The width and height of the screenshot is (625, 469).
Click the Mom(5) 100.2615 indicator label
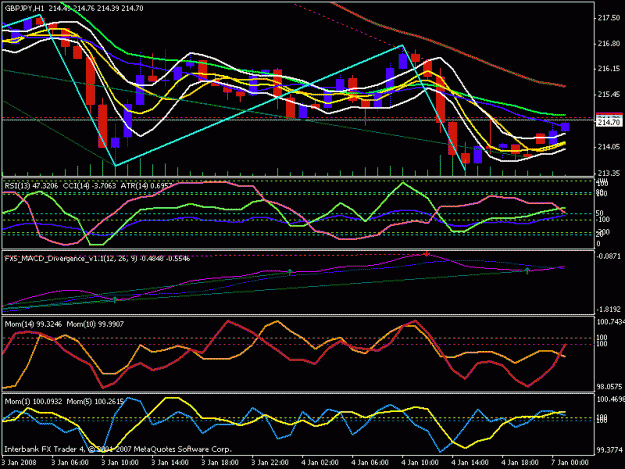coord(95,401)
